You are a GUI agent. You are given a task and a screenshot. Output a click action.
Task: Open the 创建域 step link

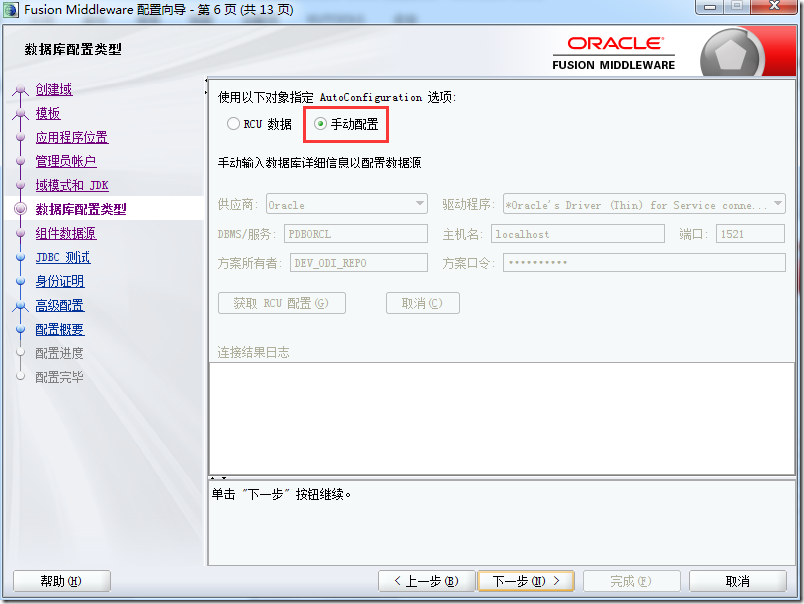point(54,89)
